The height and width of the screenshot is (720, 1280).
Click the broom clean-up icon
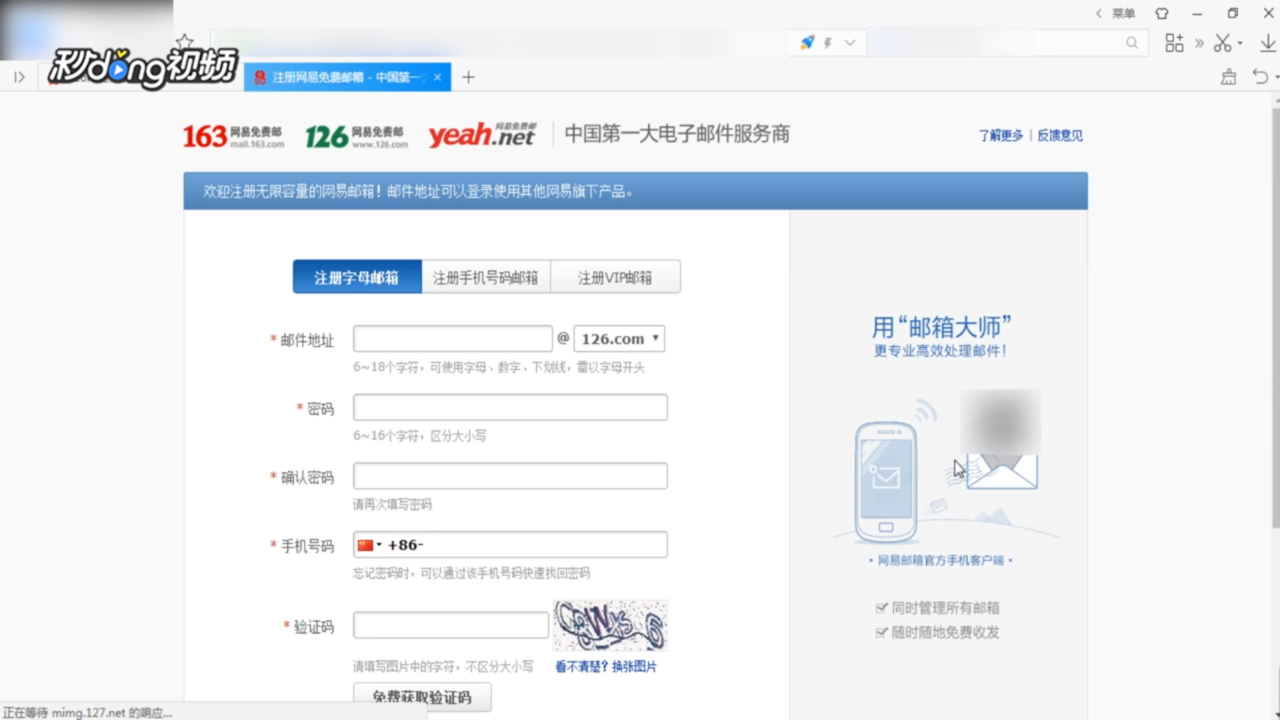1229,77
